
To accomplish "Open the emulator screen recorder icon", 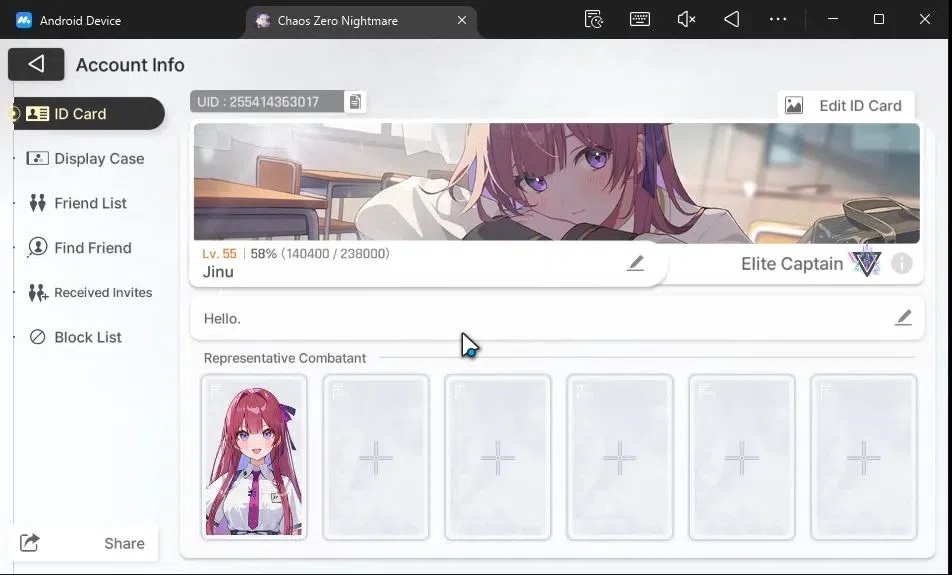I will (x=594, y=19).
